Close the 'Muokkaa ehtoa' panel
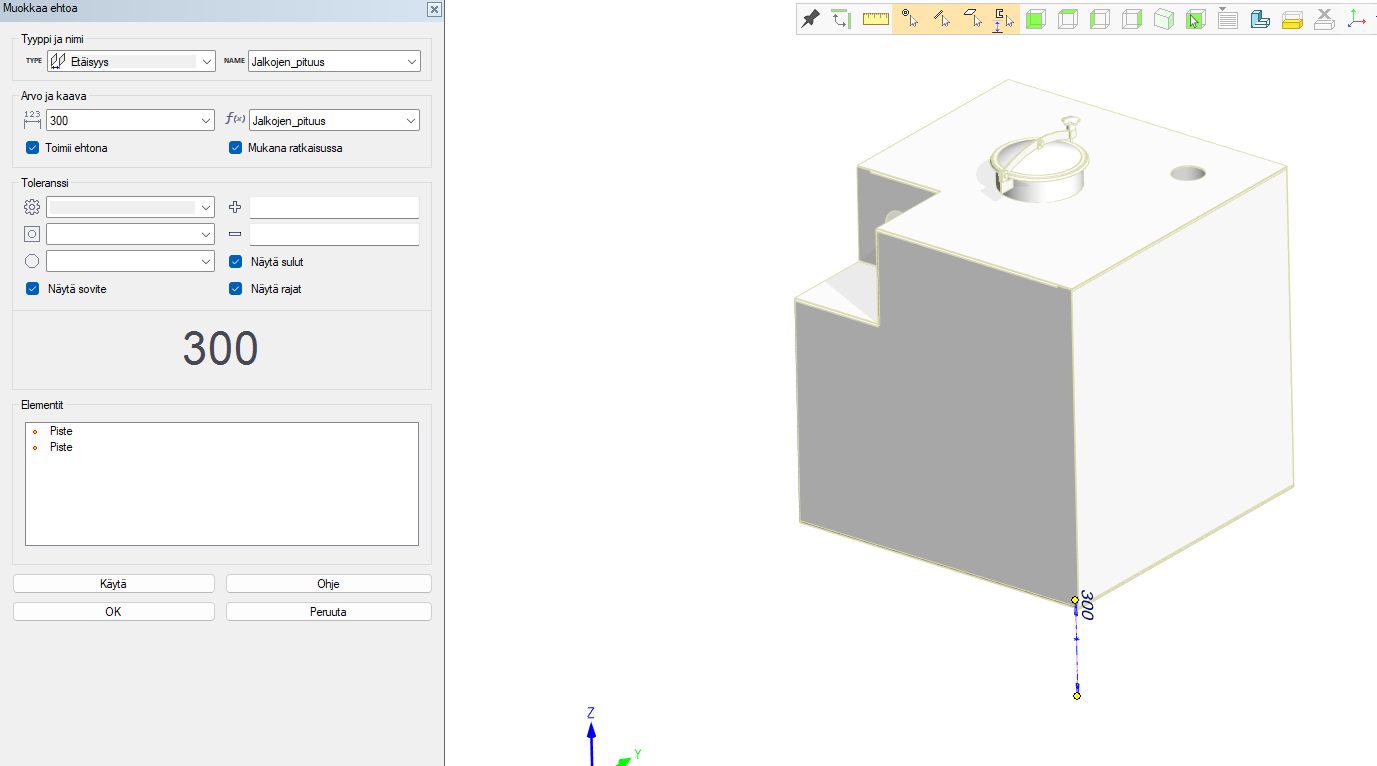The height and width of the screenshot is (766, 1377). tap(434, 9)
